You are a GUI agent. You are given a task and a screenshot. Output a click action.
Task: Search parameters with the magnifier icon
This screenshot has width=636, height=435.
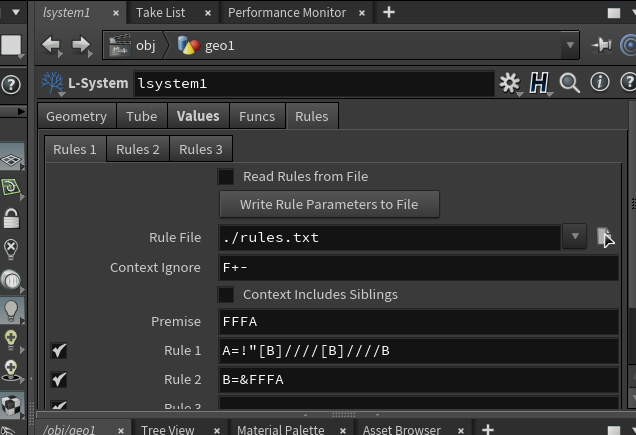tap(569, 83)
